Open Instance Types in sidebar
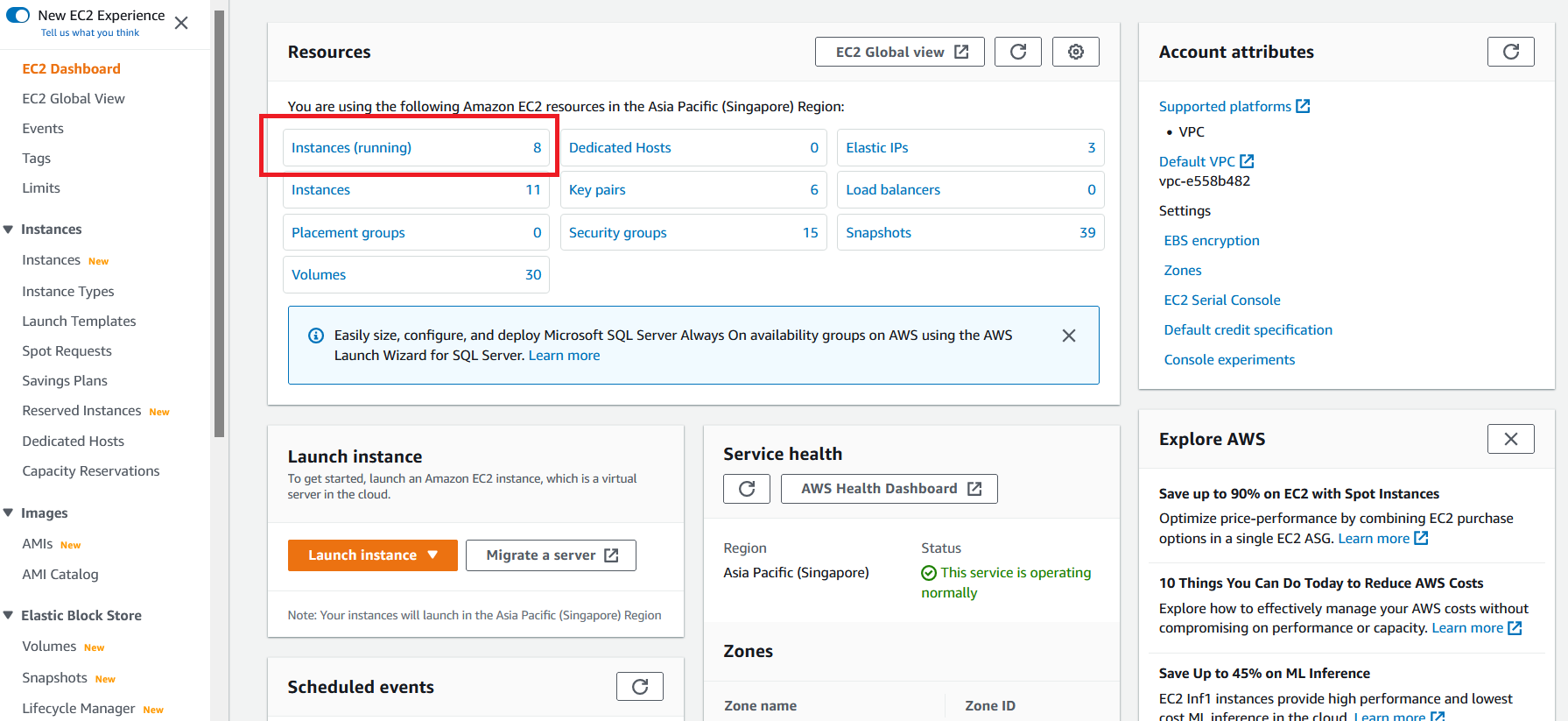The height and width of the screenshot is (721, 1568). [68, 292]
